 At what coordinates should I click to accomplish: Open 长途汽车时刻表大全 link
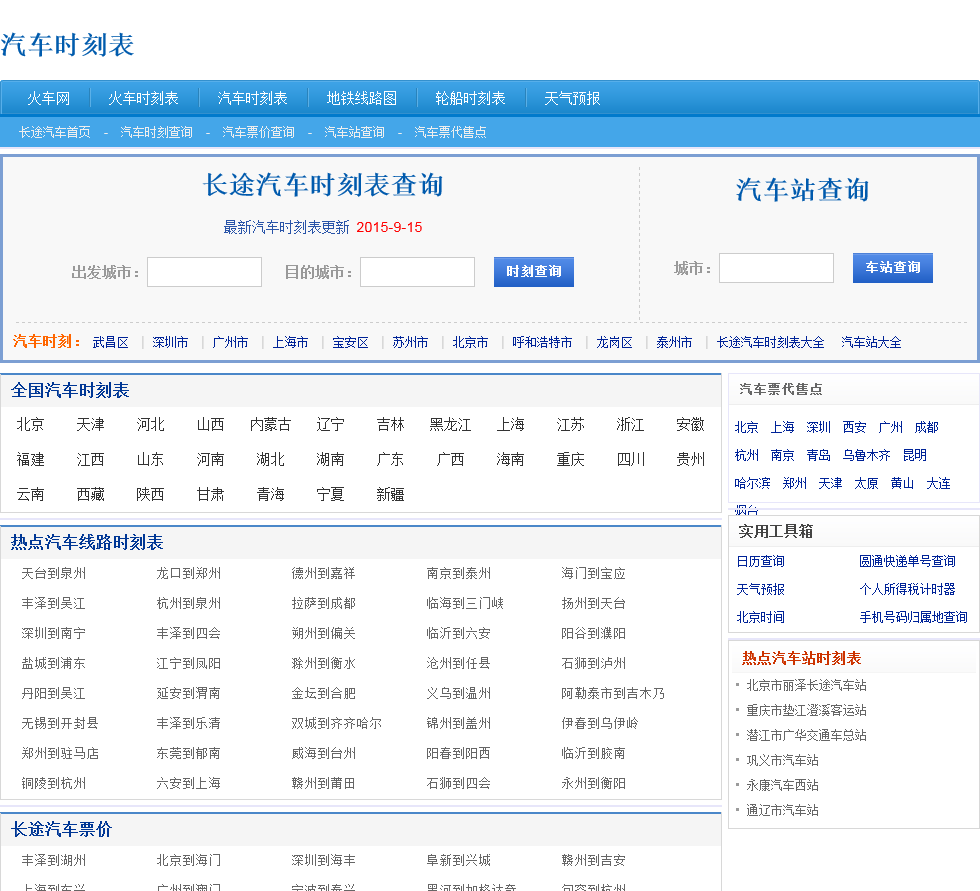(x=770, y=342)
